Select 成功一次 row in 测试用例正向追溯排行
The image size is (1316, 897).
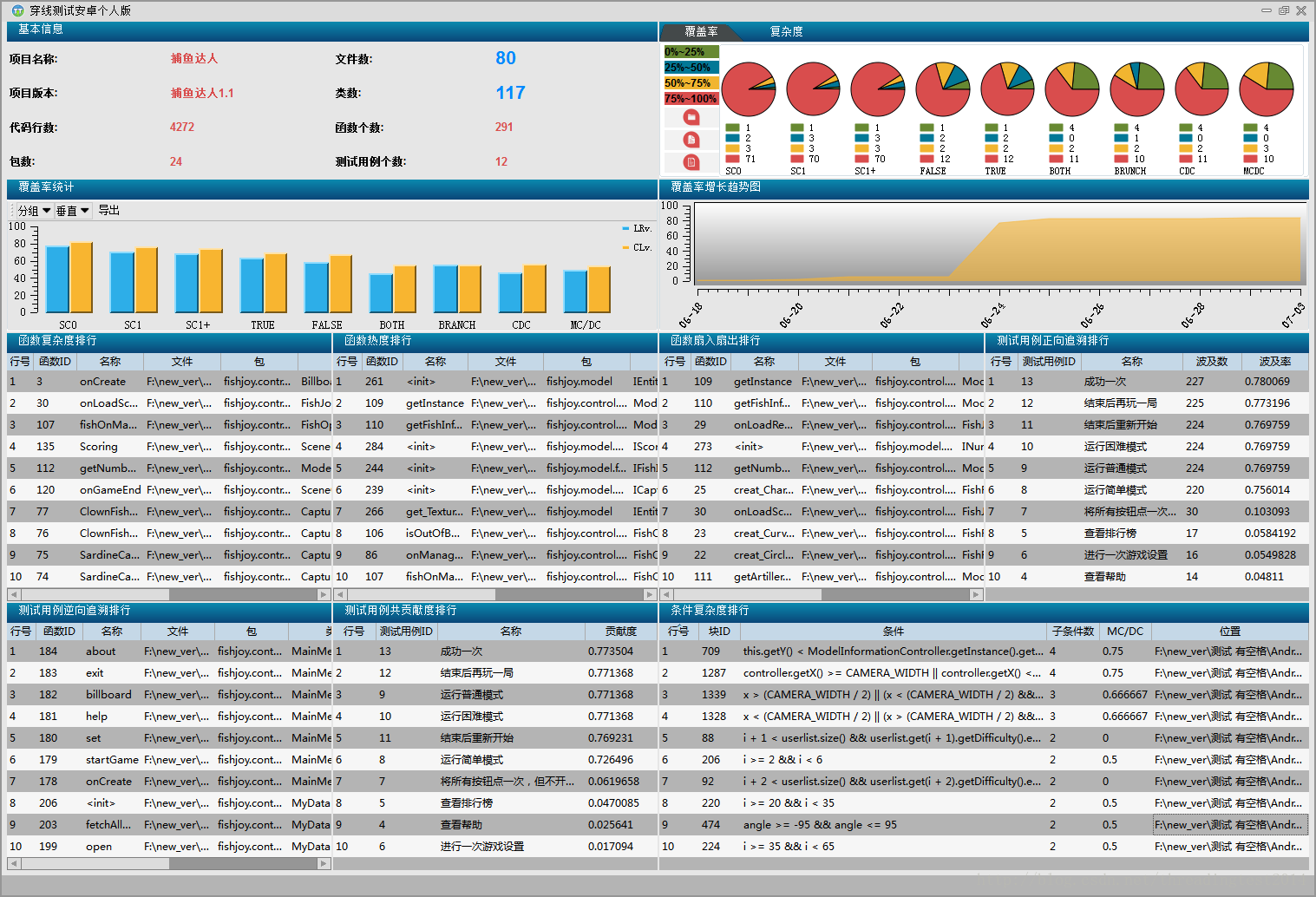[1148, 382]
